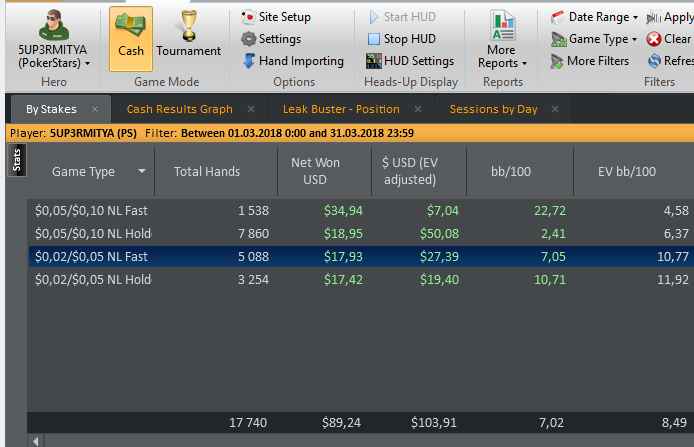Expand Date Range filter dropdown
The height and width of the screenshot is (447, 694).
[595, 17]
